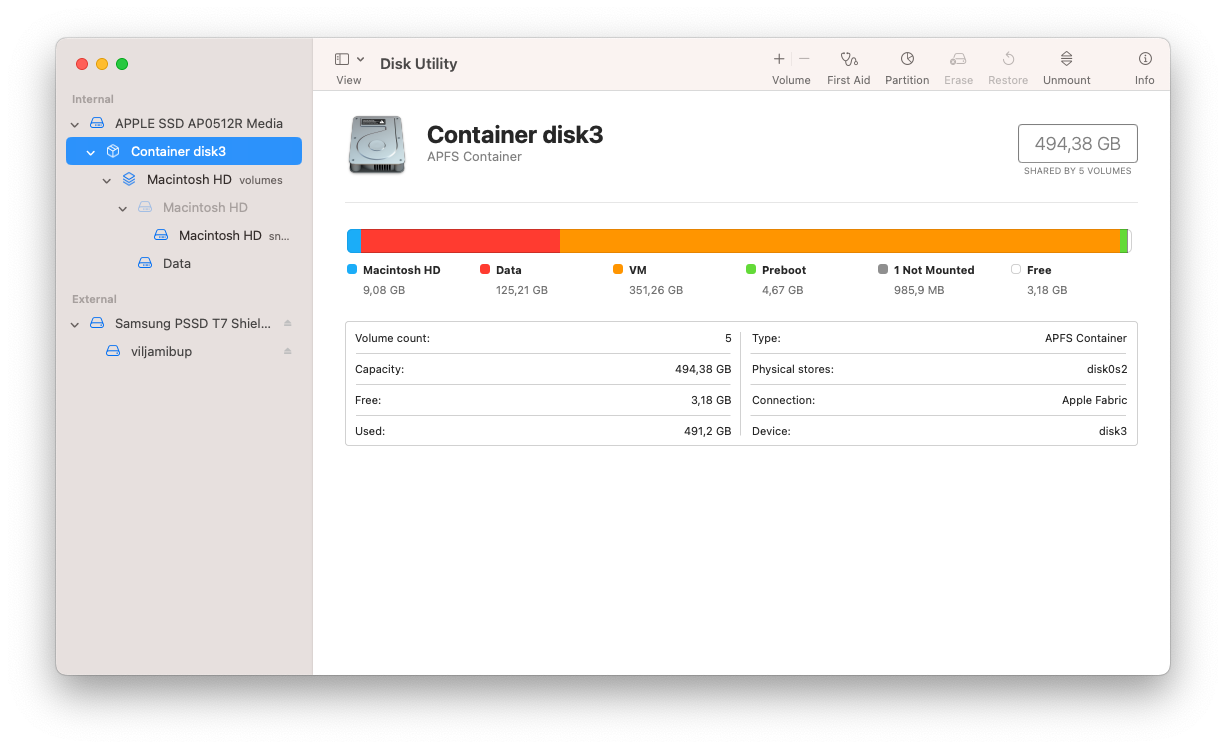Image resolution: width=1226 pixels, height=749 pixels.
Task: Click orange VM usage bar segment
Action: point(840,241)
